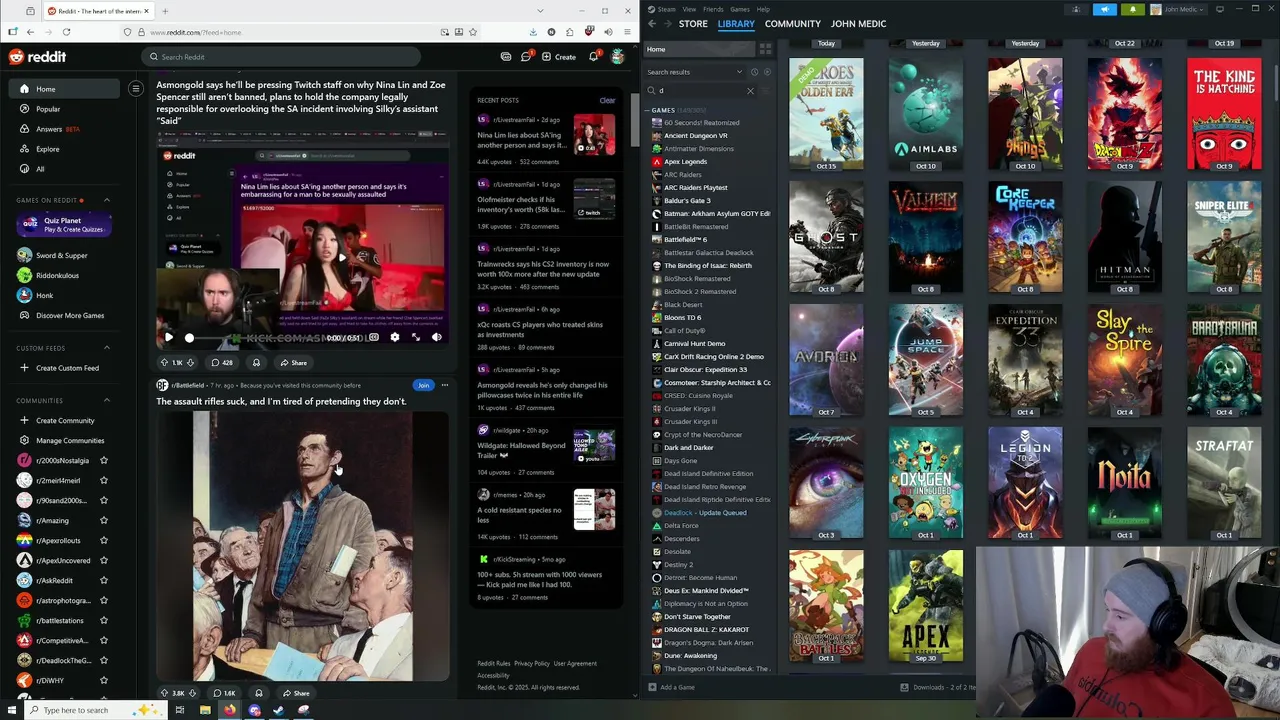The height and width of the screenshot is (720, 1280).
Task: Favorite r/Amazing with star toggle
Action: (x=103, y=520)
